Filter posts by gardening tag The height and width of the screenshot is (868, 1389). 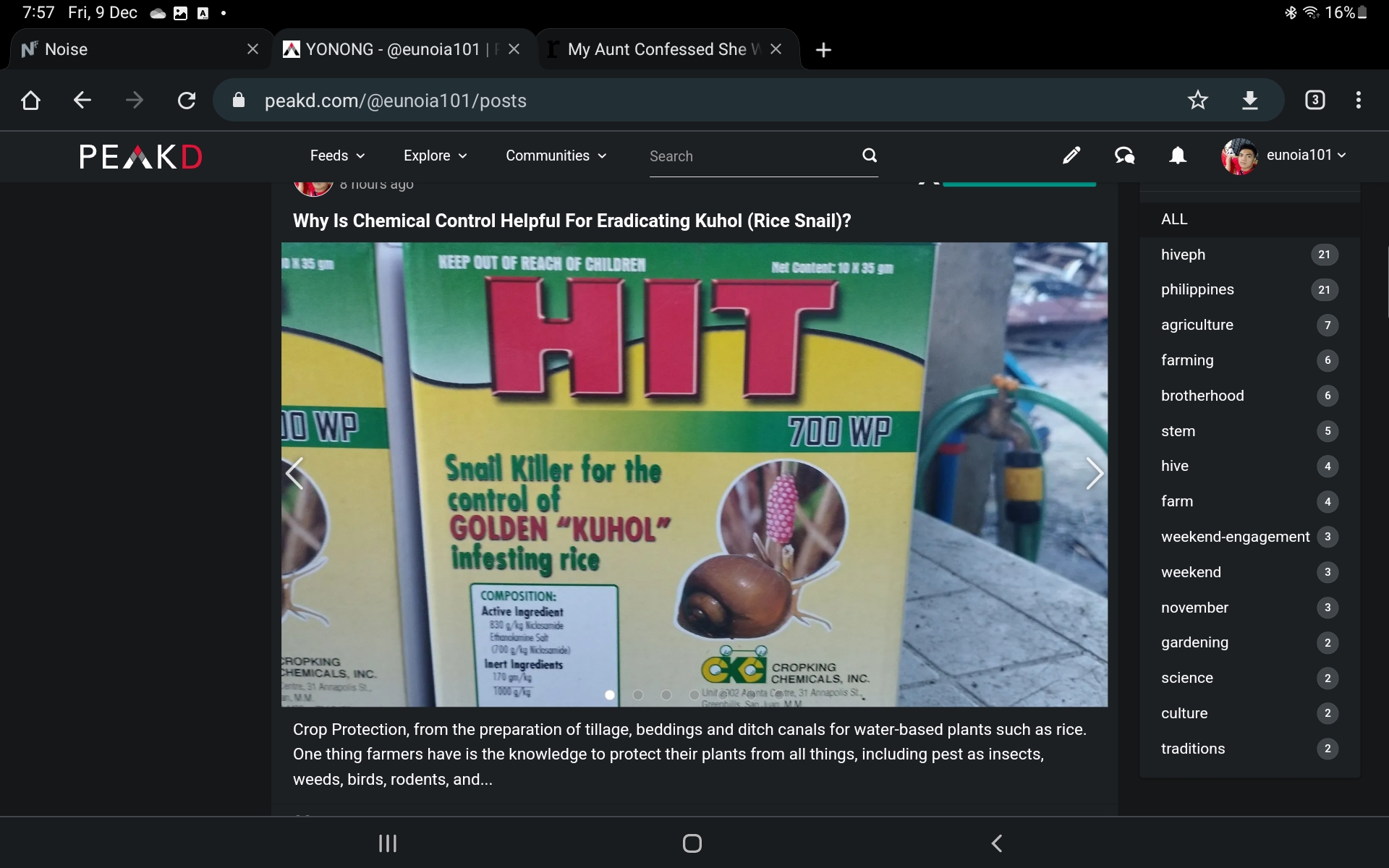click(1249, 642)
